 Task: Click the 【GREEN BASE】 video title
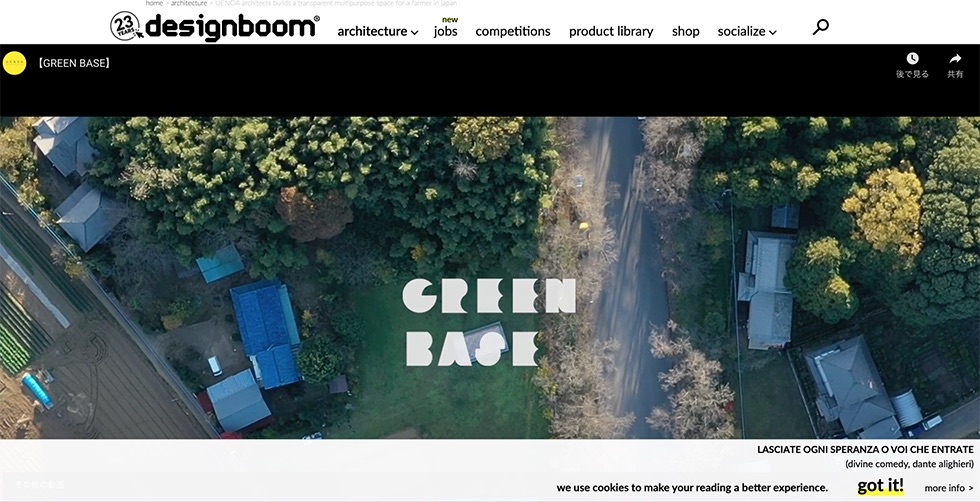coord(73,63)
